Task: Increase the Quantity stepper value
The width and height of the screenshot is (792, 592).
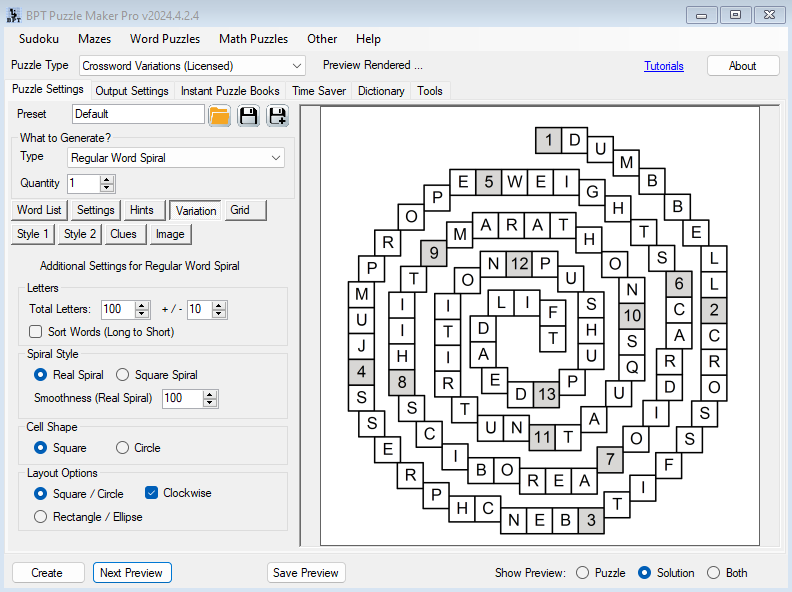Action: tap(108, 179)
